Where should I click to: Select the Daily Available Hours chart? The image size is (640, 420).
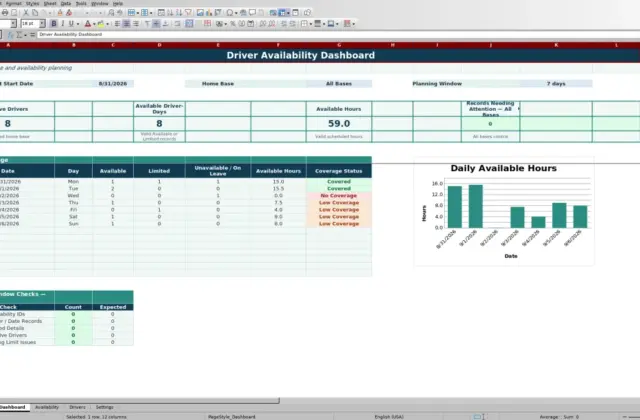504,211
